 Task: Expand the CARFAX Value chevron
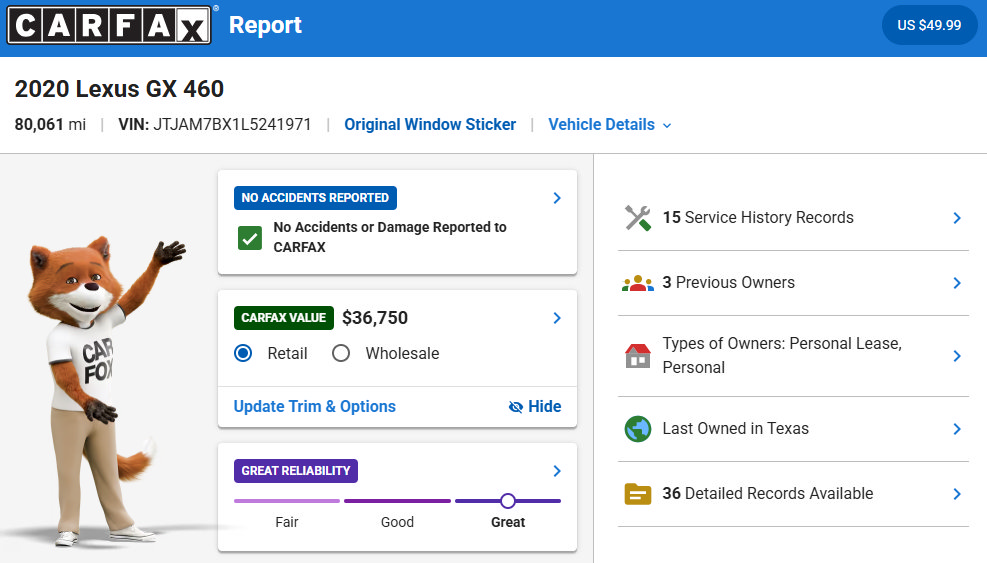(556, 318)
